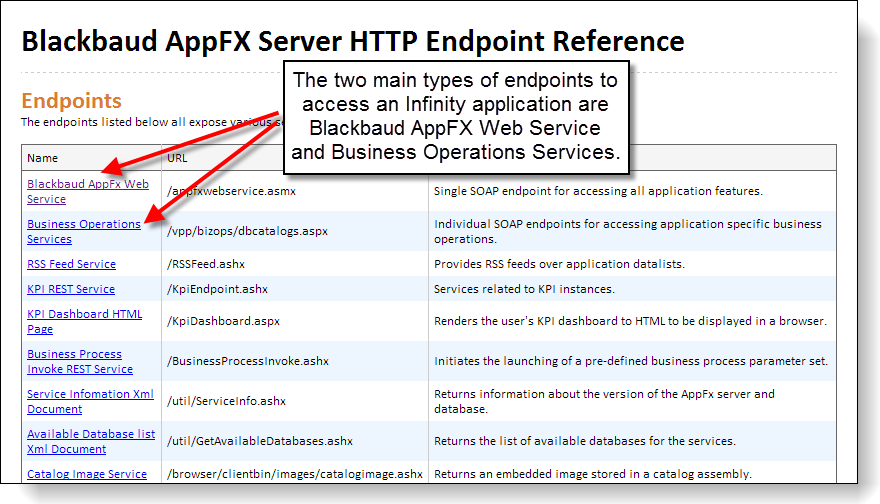880x504 pixels.
Task: Click the /vpp/bizops/dbcatalogs.aspx URL text
Action: (247, 232)
